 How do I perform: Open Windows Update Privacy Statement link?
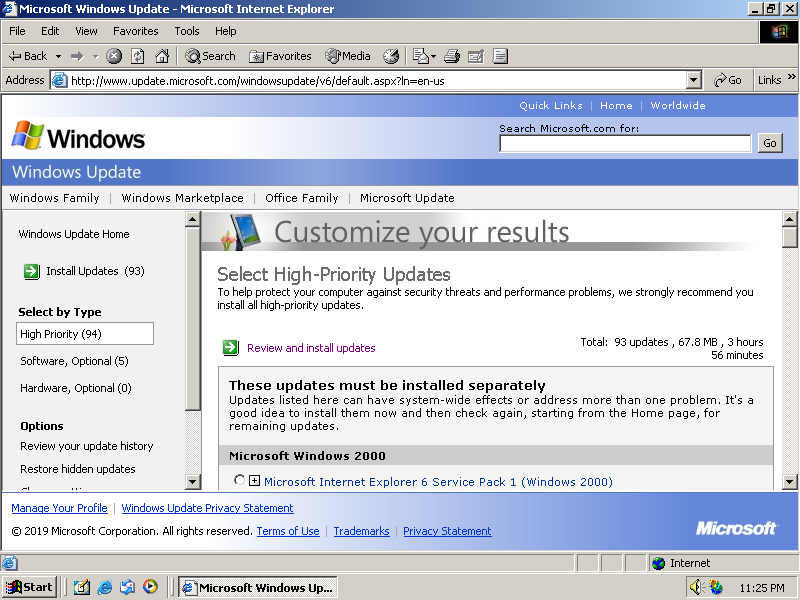tap(207, 508)
